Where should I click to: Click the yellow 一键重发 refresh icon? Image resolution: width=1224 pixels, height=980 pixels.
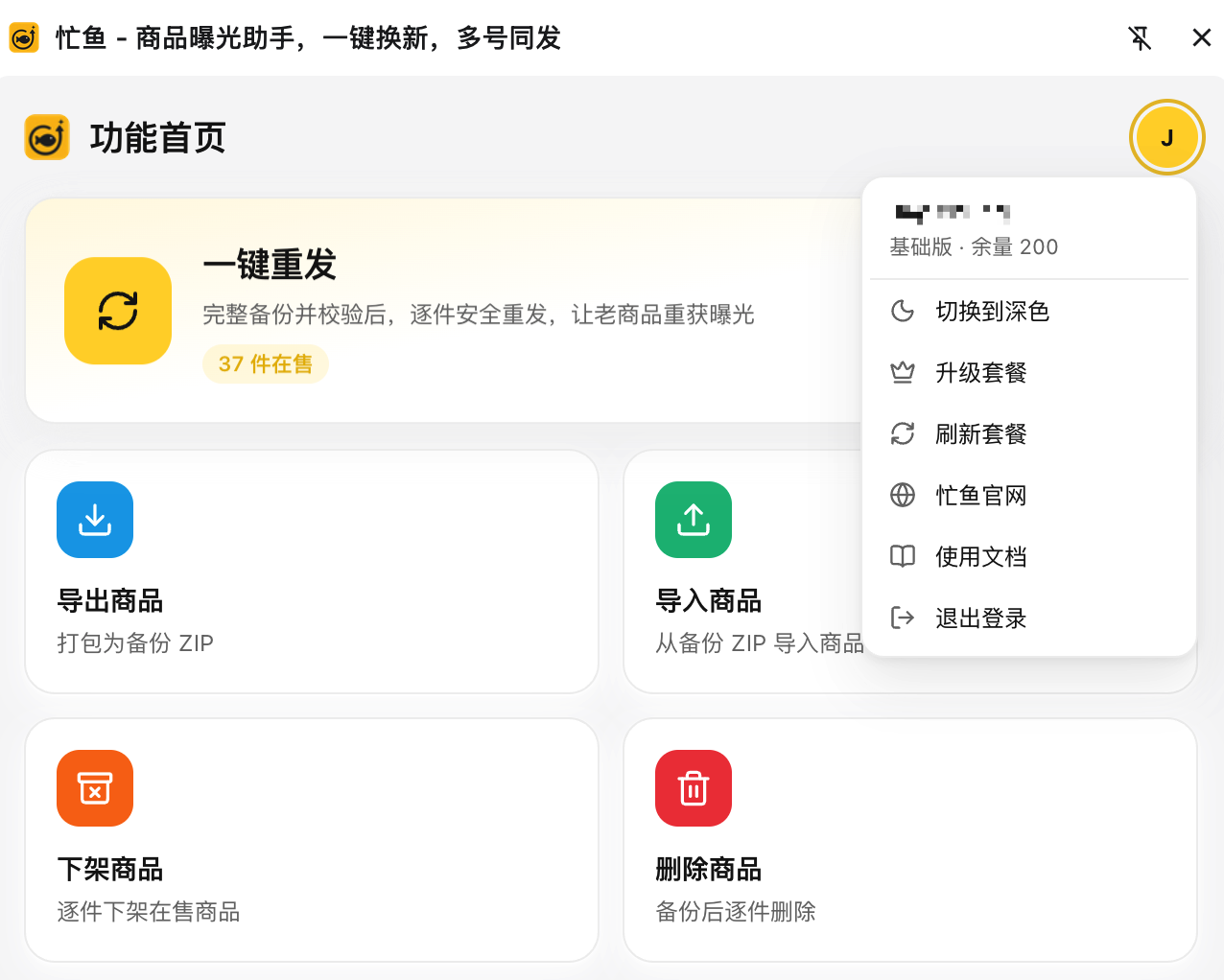(x=118, y=311)
